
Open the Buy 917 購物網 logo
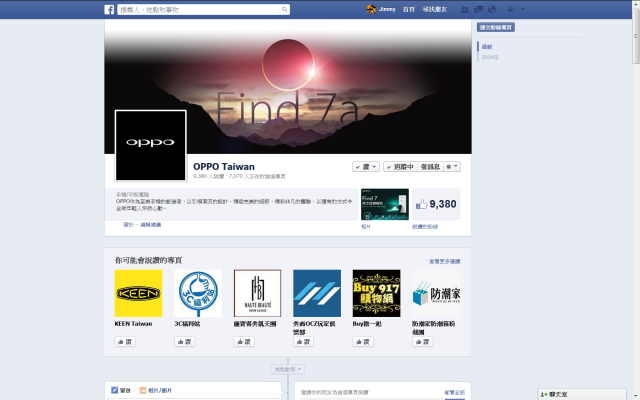tap(376, 293)
